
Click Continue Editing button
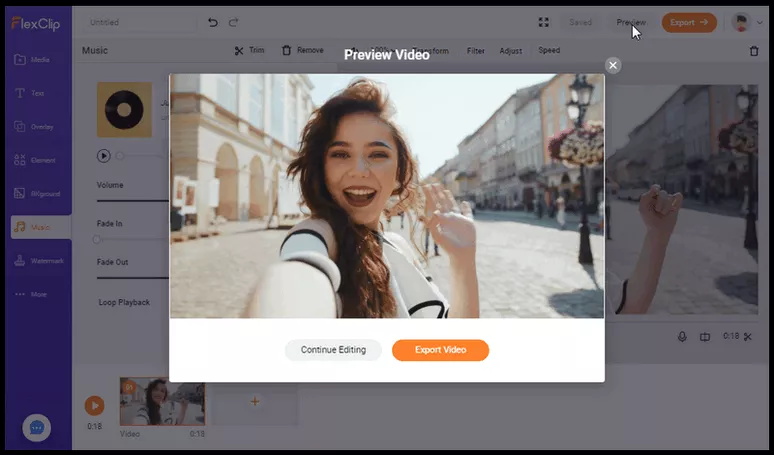333,350
